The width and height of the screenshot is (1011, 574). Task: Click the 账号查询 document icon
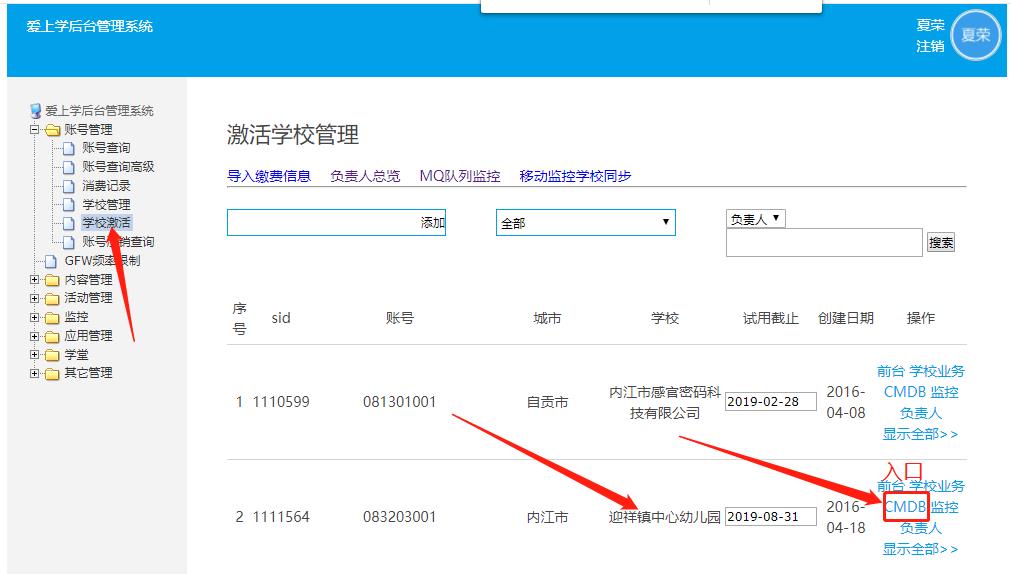69,149
